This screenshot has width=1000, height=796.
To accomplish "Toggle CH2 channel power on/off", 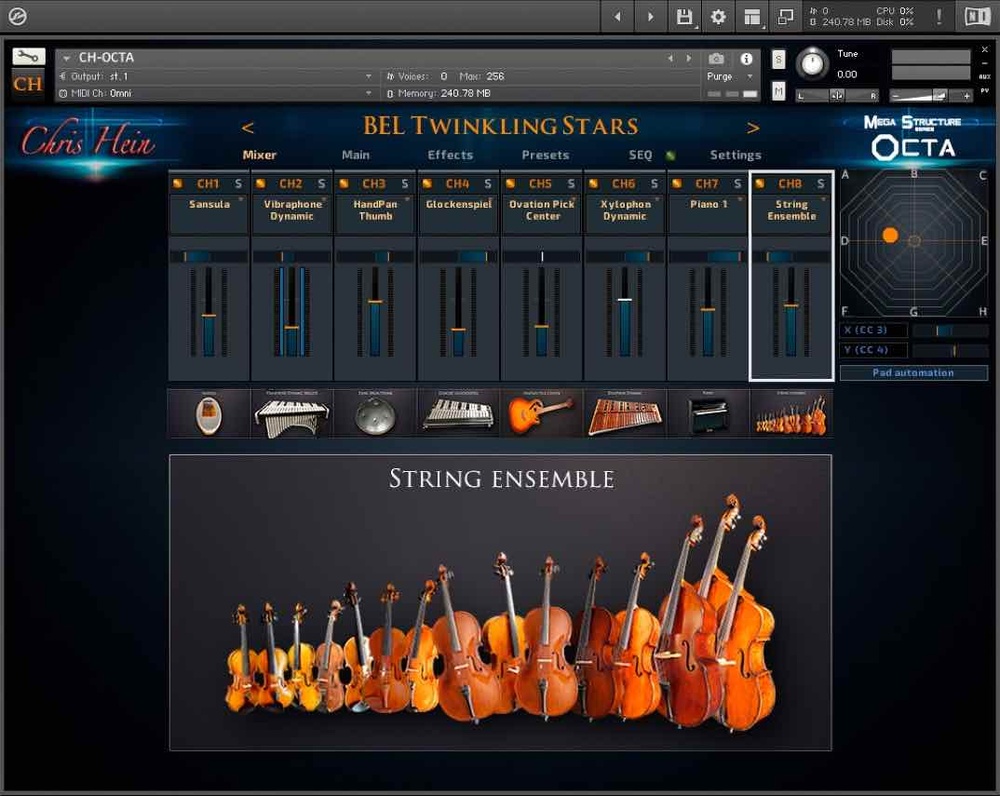I will [261, 184].
